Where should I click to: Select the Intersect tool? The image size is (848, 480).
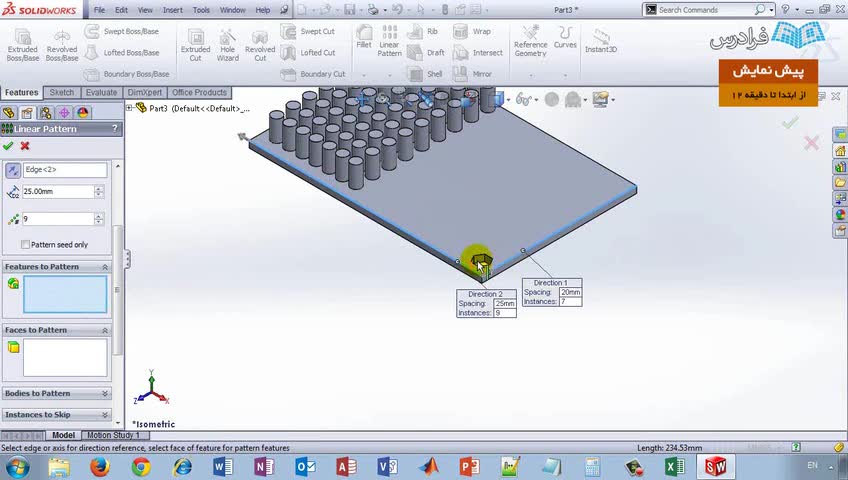pos(478,52)
